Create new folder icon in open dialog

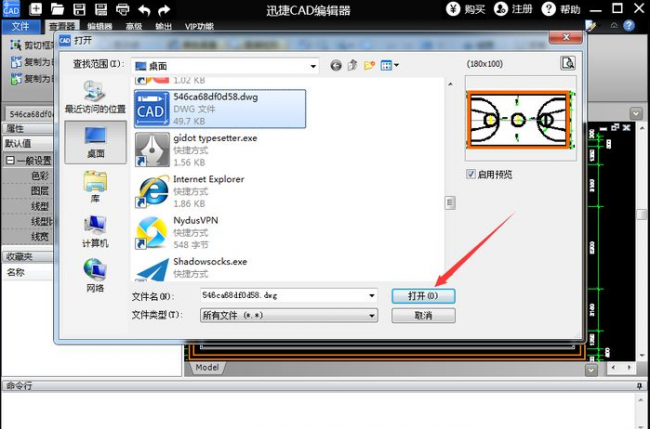pos(369,65)
